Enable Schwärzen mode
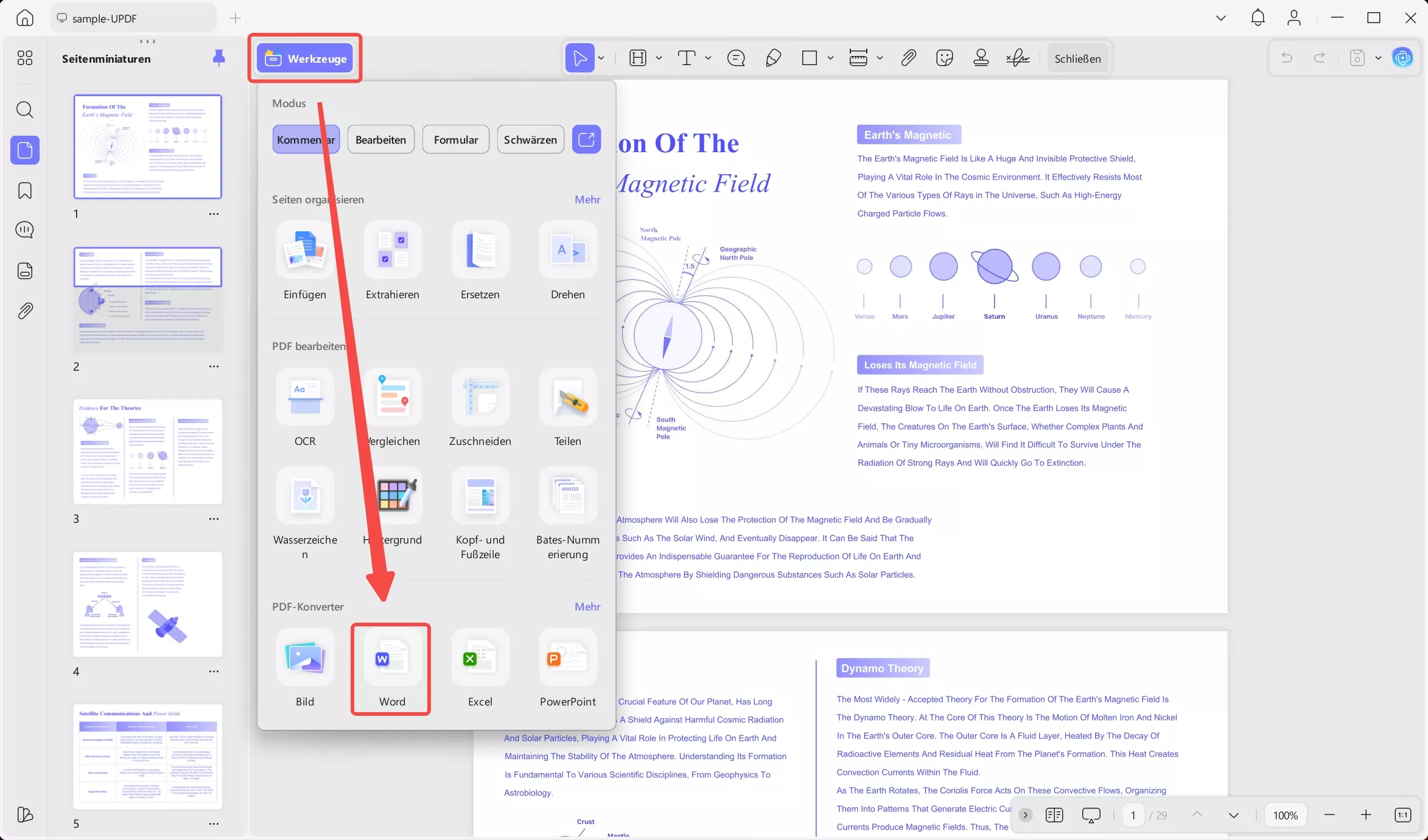 (x=530, y=139)
